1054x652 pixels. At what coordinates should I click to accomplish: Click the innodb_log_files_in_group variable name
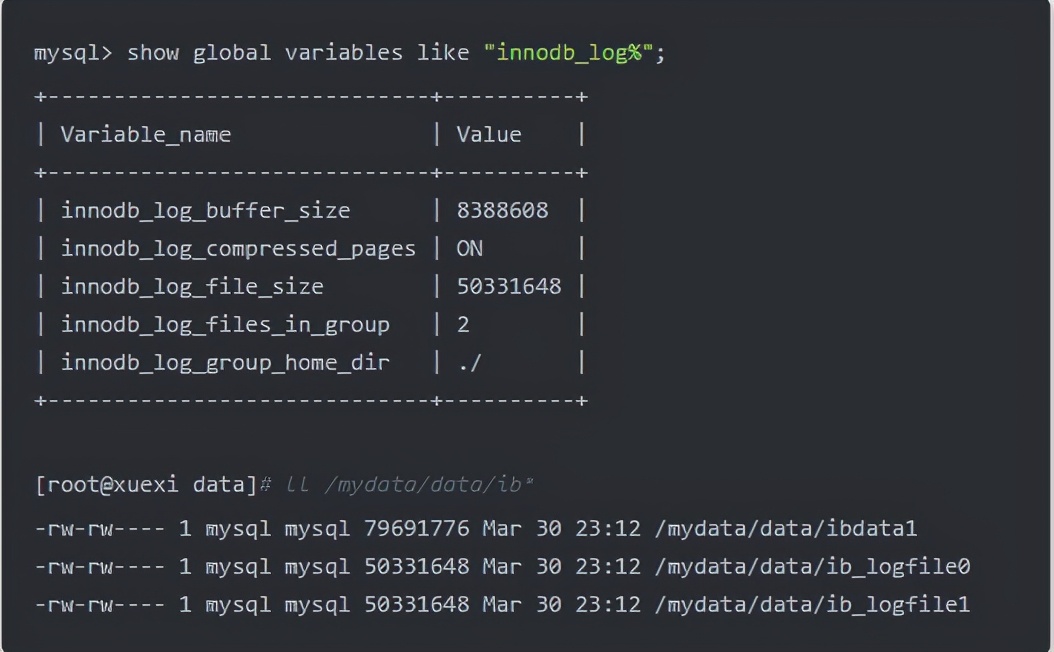click(x=225, y=325)
